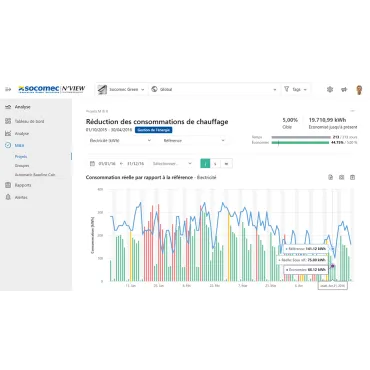This screenshot has height=370, width=370.
Task: Click the middle chart tool icon
Action: pos(341,177)
